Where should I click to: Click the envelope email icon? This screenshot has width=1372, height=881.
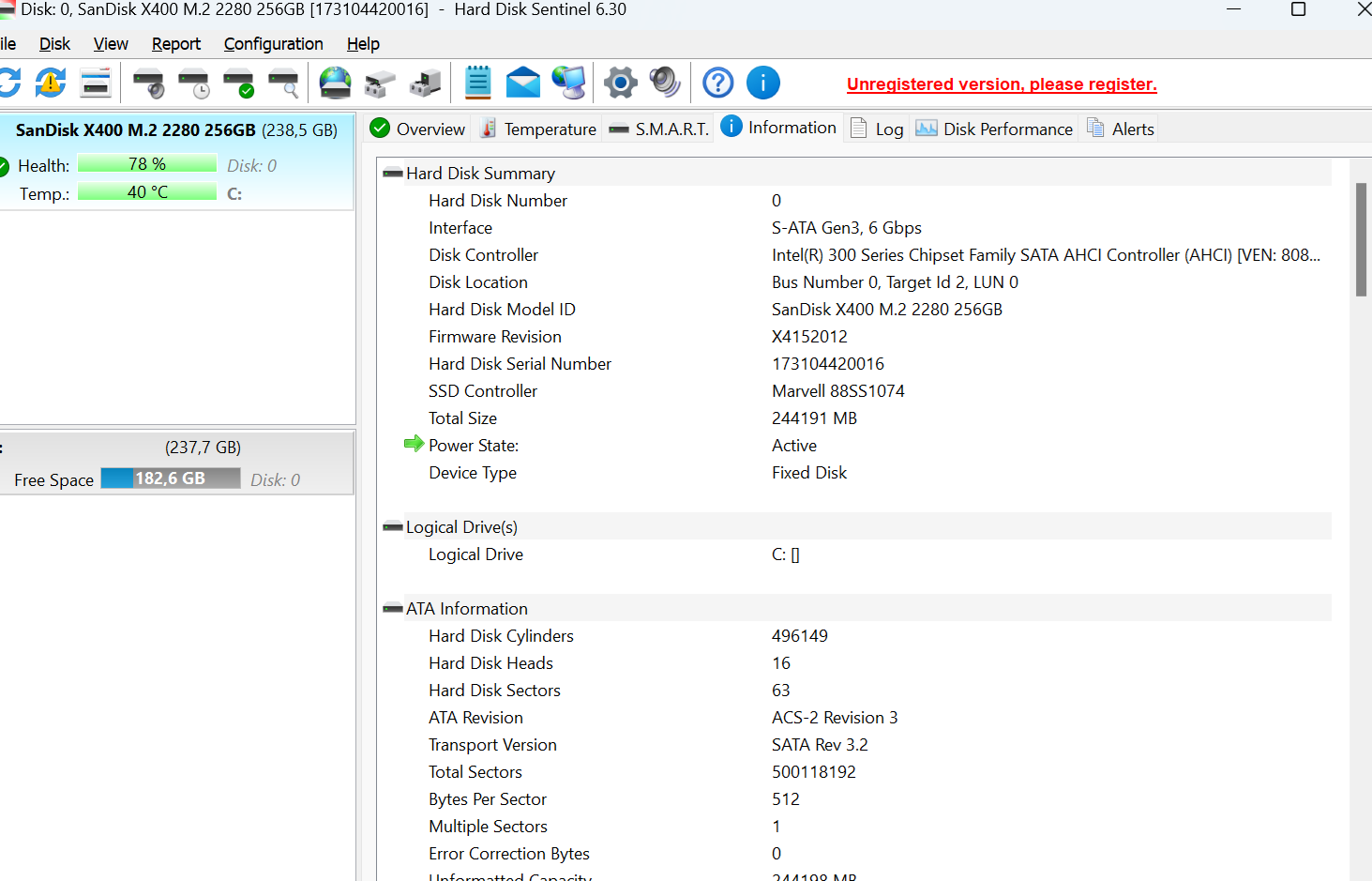[x=522, y=84]
